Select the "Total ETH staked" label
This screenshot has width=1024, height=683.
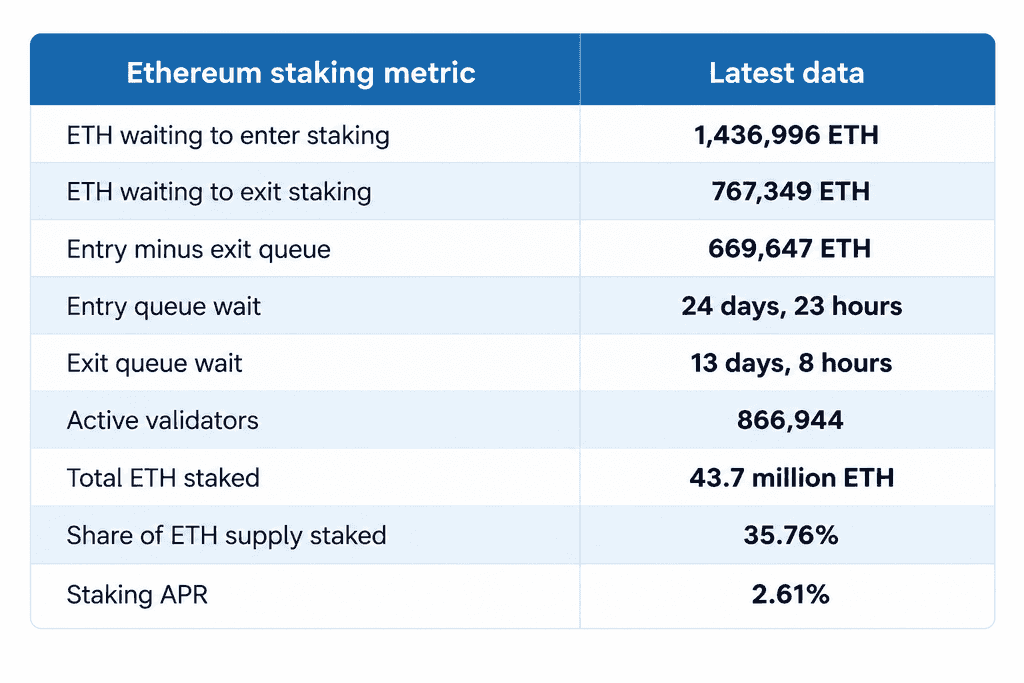tap(163, 477)
